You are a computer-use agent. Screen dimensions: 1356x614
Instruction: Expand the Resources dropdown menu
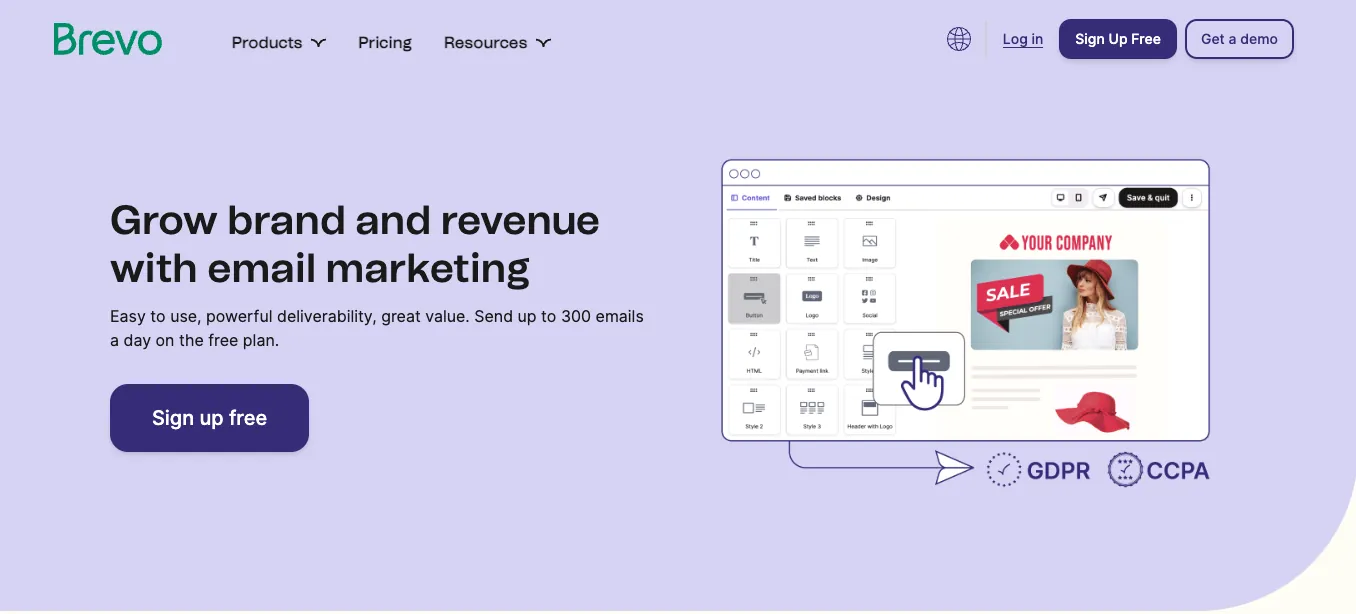(x=497, y=42)
